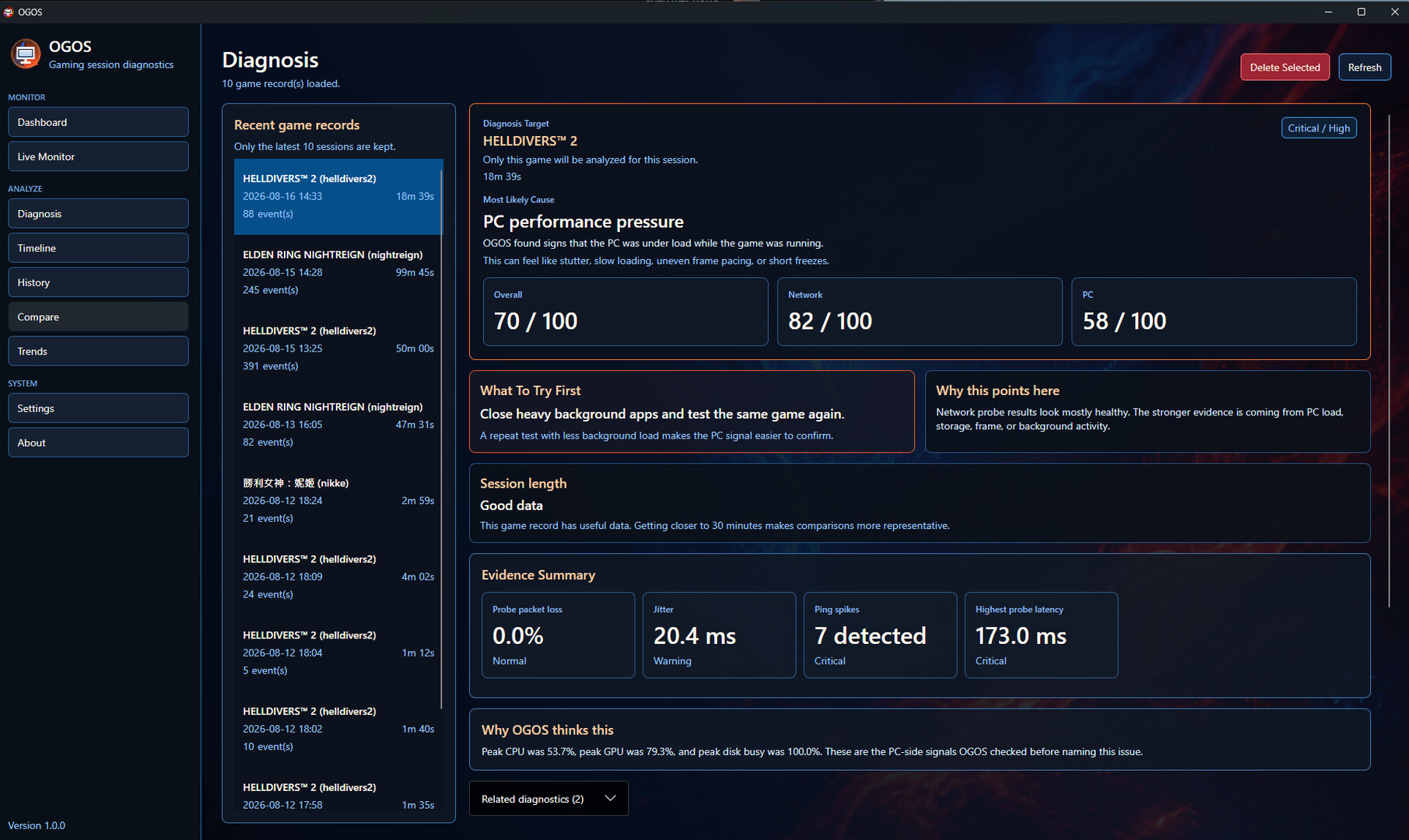Click the Probe packet loss 0.0% card
Image resolution: width=1409 pixels, height=840 pixels.
pyautogui.click(x=558, y=635)
